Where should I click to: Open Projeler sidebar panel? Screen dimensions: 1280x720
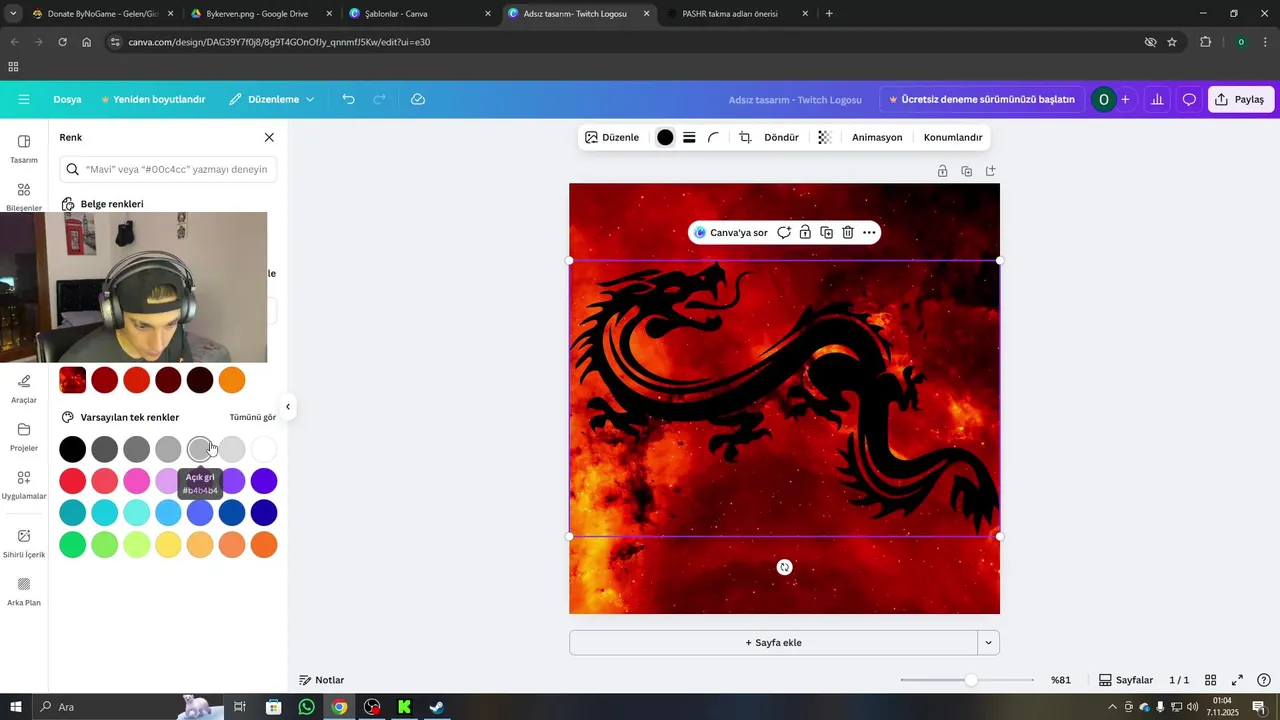click(24, 437)
